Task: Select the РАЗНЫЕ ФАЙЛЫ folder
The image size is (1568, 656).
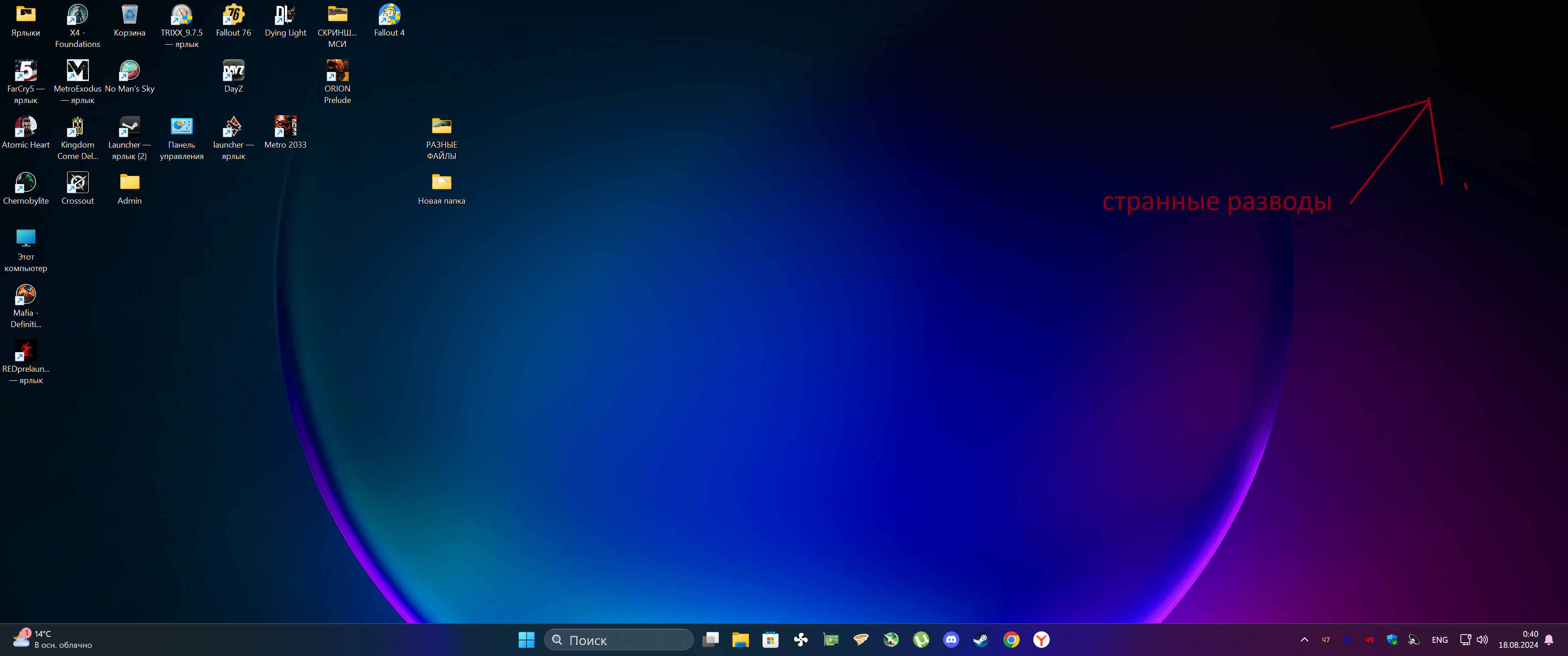Action: pos(441,127)
